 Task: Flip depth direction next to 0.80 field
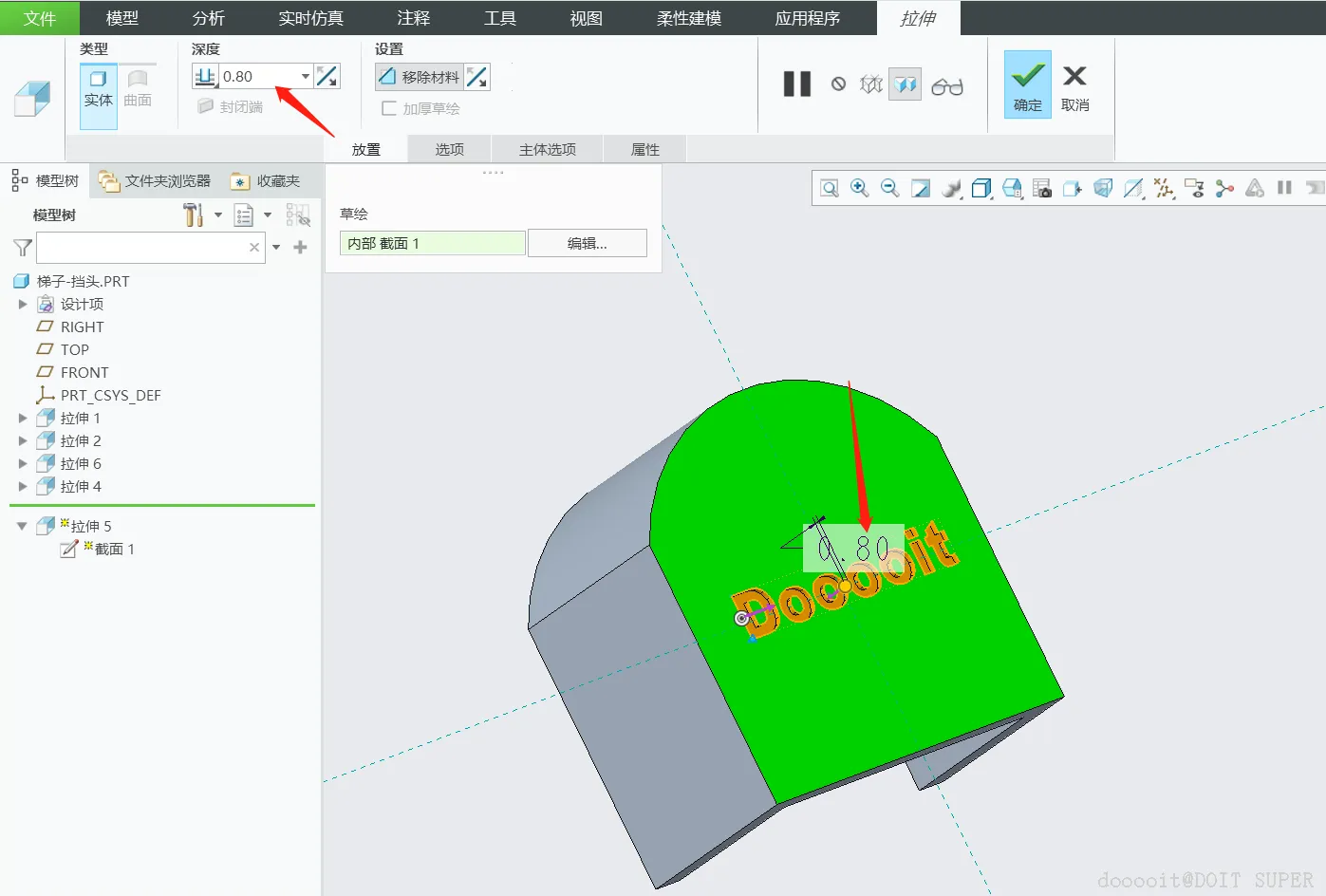(x=327, y=77)
